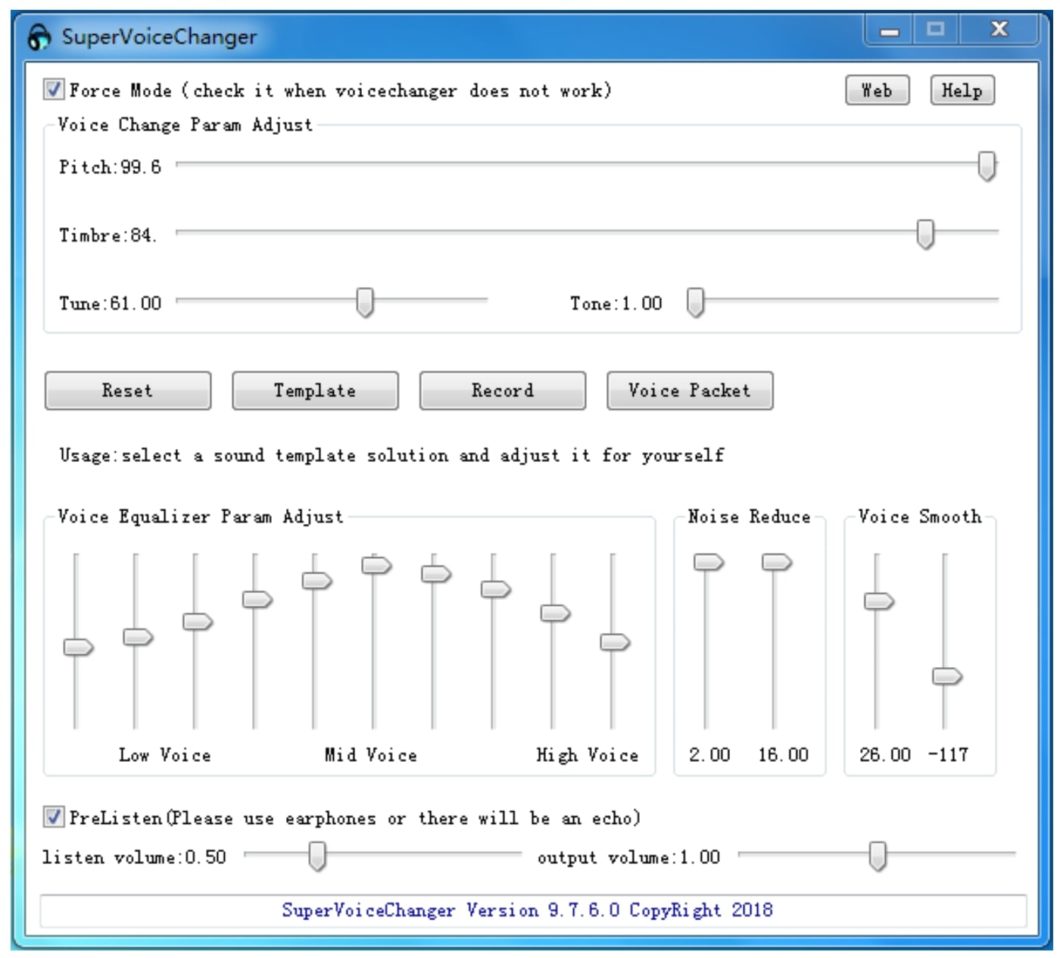
Task: Click the '2.00' Noise Reduce value
Action: click(709, 755)
